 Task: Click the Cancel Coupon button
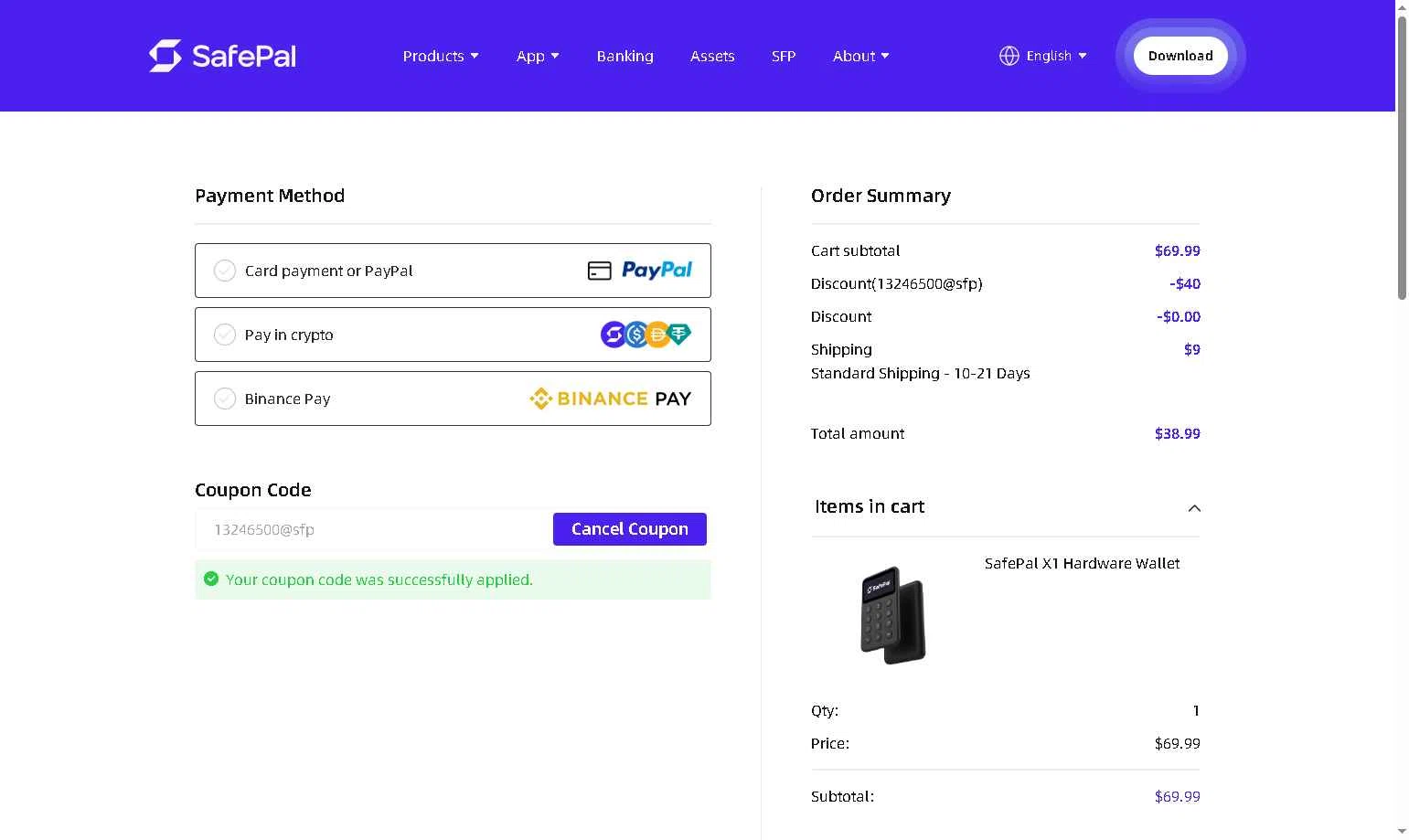630,529
